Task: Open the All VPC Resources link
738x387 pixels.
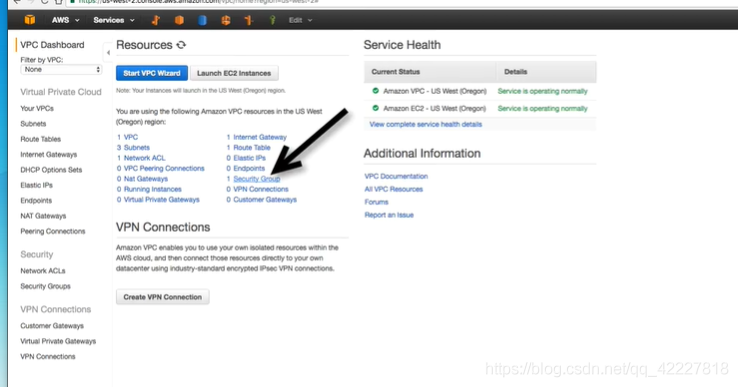Action: tap(393, 189)
